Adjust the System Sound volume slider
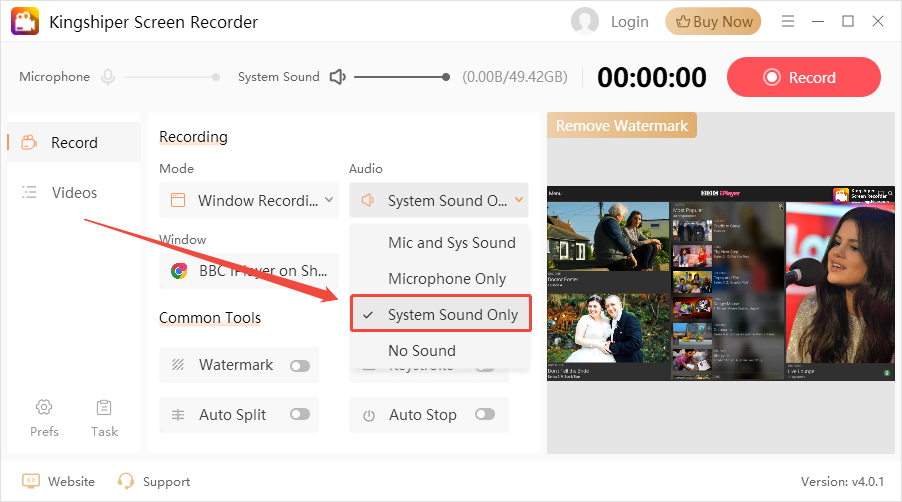 (x=402, y=77)
